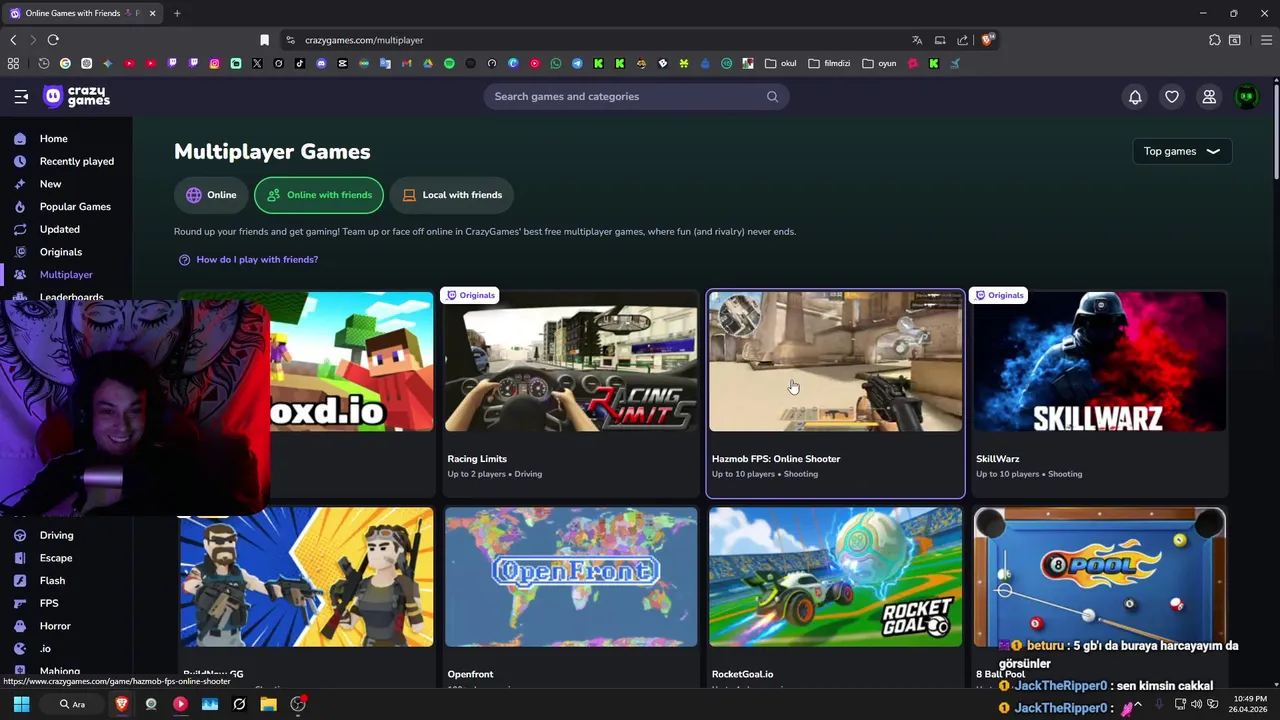1280x720 pixels.
Task: Click the Originals badge on Racing Limits card
Action: click(471, 295)
